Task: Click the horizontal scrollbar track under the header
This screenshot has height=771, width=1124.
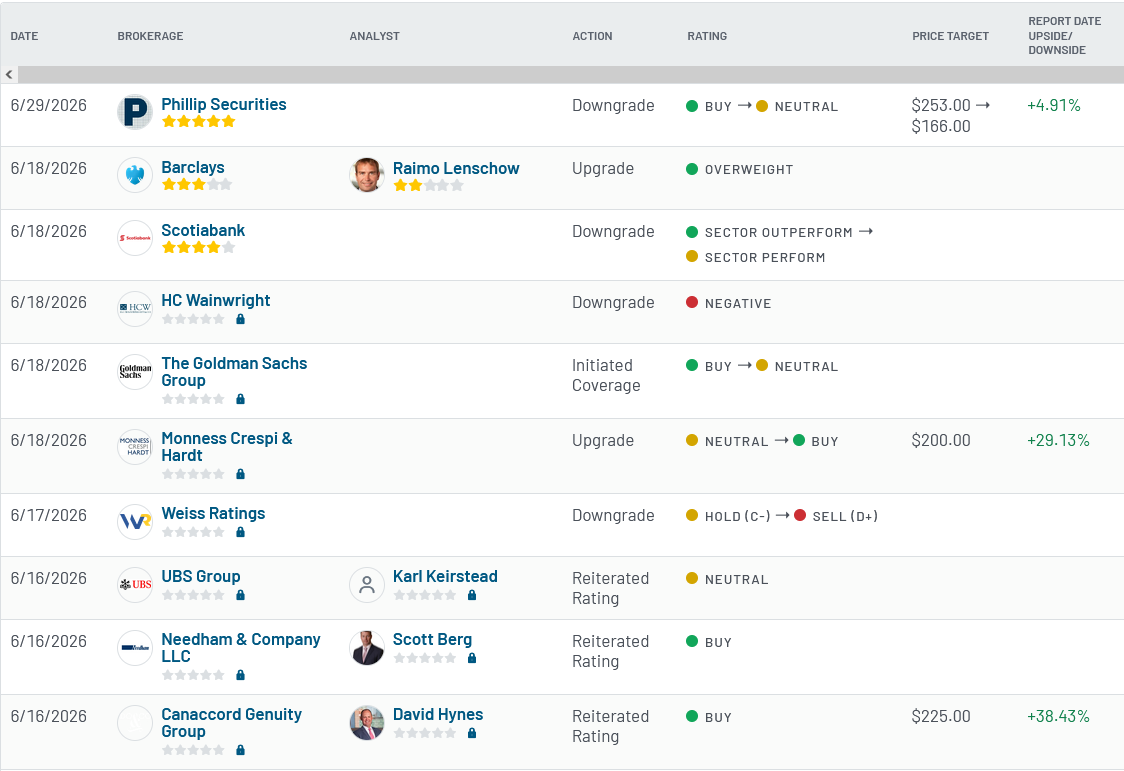Action: pyautogui.click(x=571, y=75)
